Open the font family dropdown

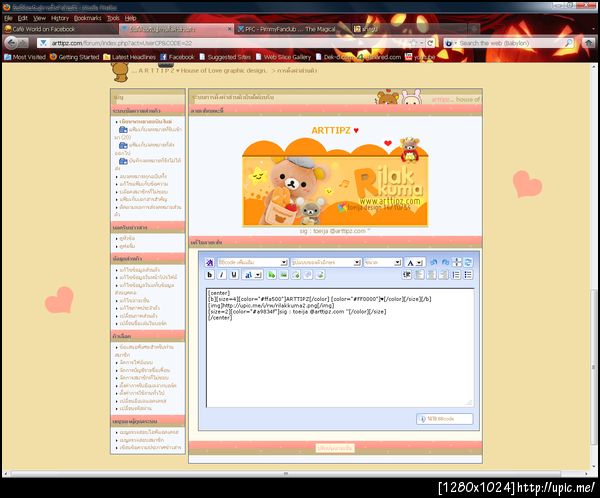326,263
